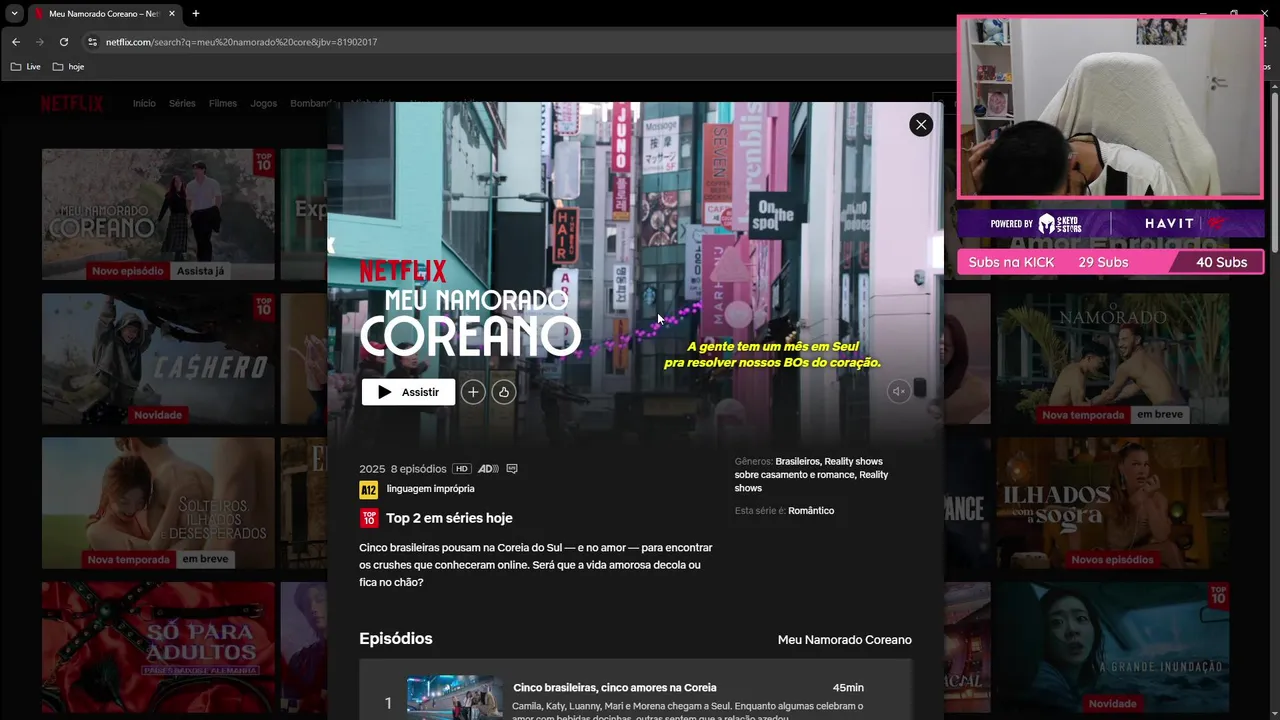Go forward with the browser forward arrow

coord(40,42)
